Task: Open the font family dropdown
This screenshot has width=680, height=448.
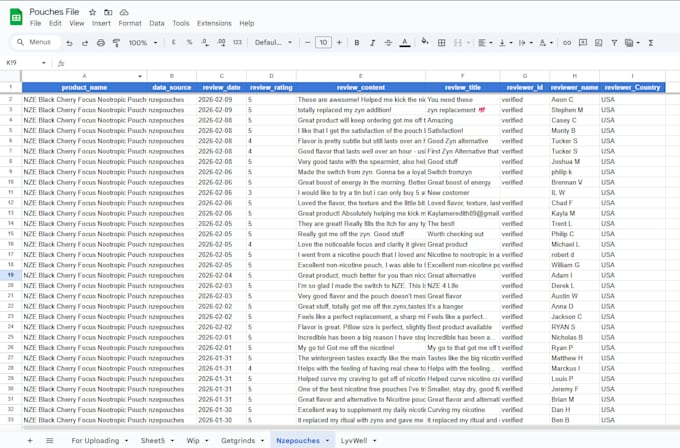Action: point(273,43)
